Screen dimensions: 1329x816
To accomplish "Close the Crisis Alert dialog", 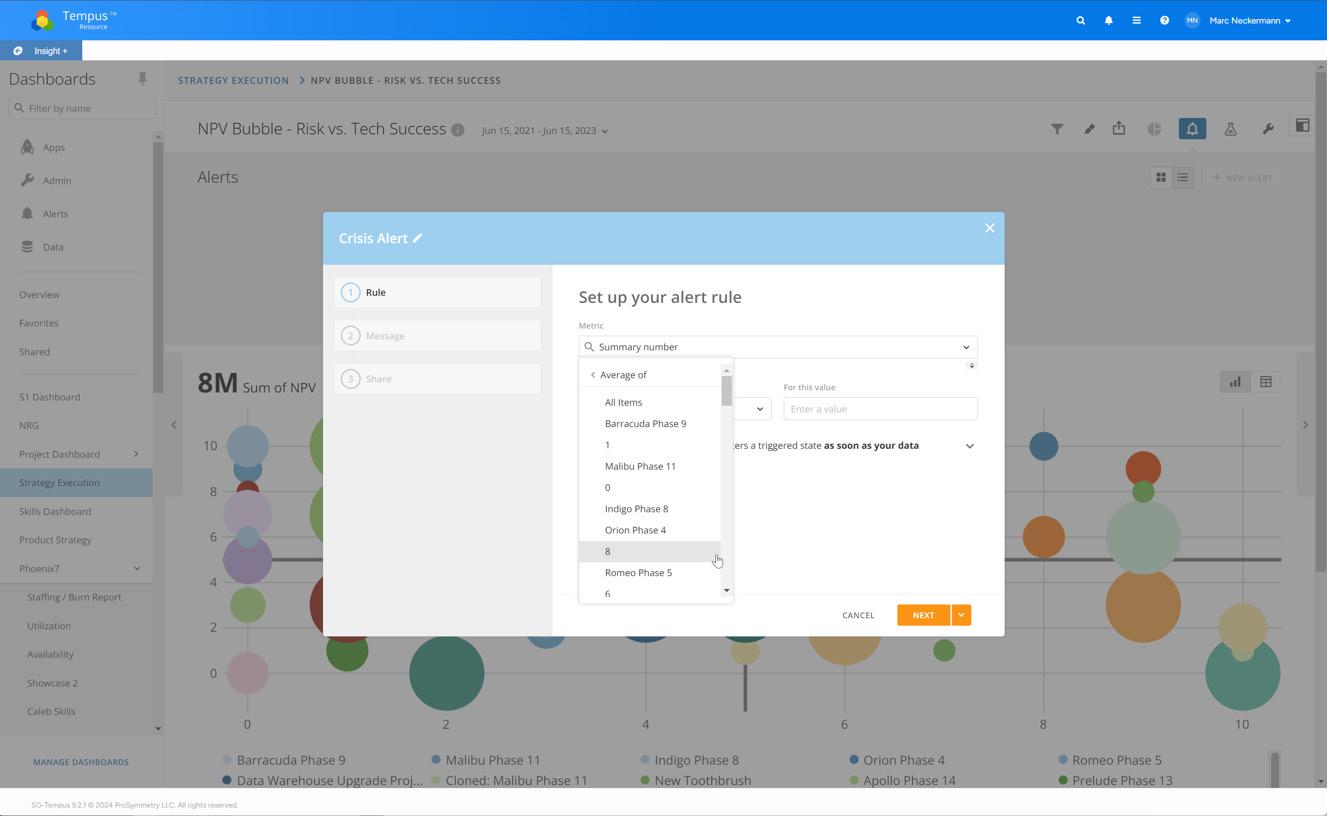I will [989, 228].
